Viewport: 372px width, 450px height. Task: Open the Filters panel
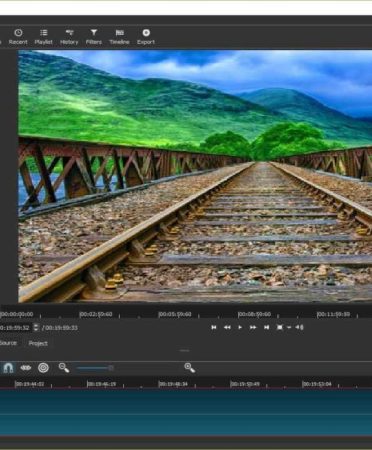coord(94,37)
